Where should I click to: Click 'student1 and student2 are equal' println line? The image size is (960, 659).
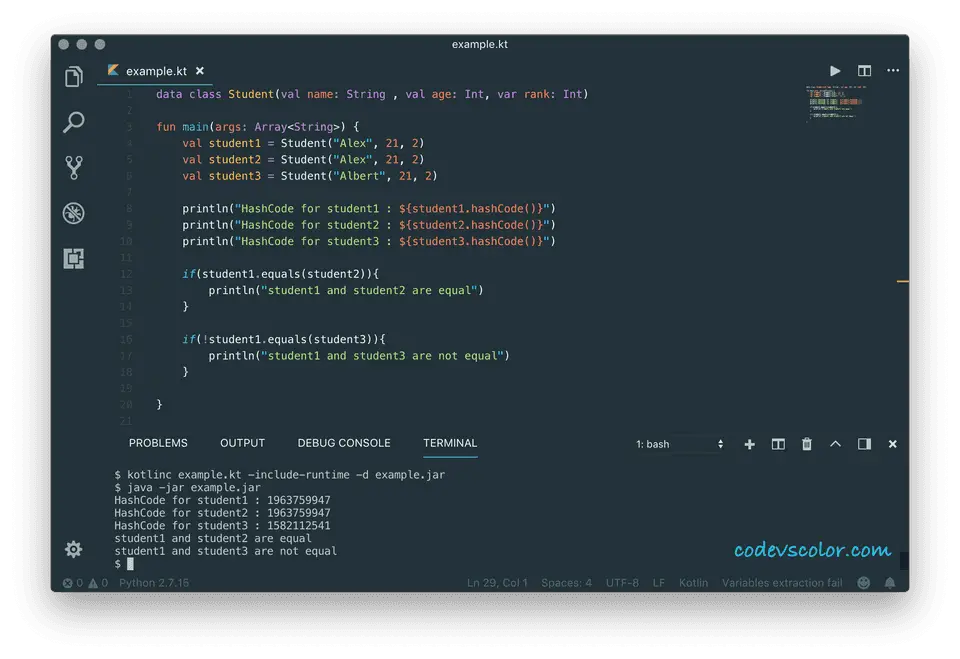tap(346, 290)
